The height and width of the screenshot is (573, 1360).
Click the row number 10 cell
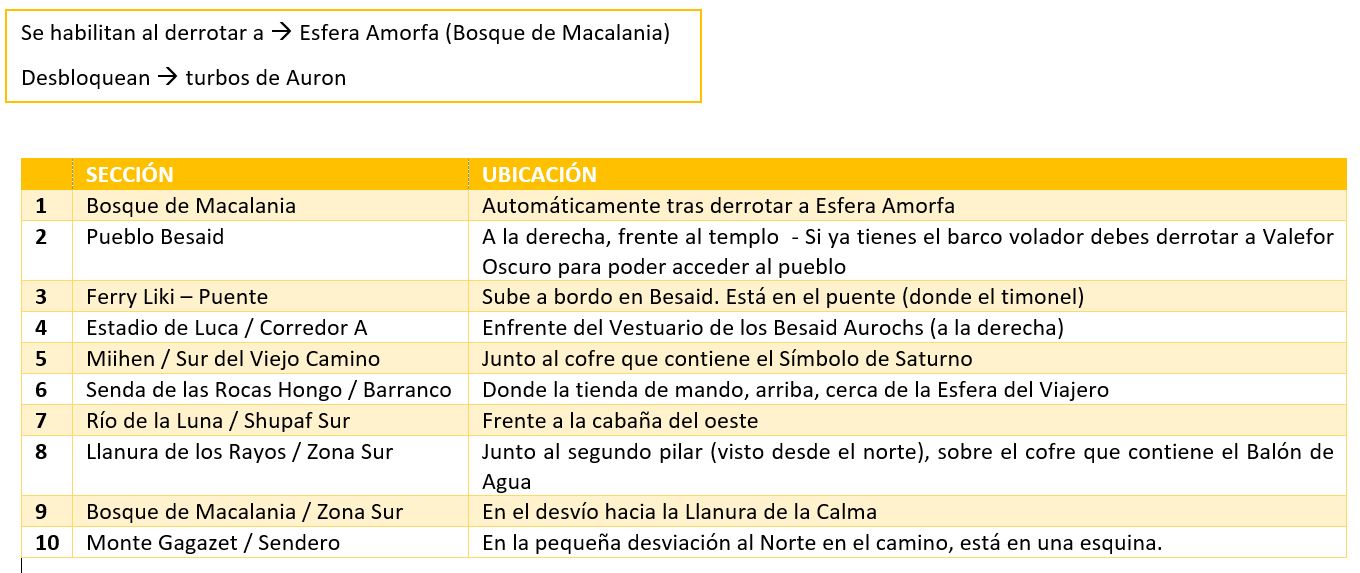[x=47, y=543]
